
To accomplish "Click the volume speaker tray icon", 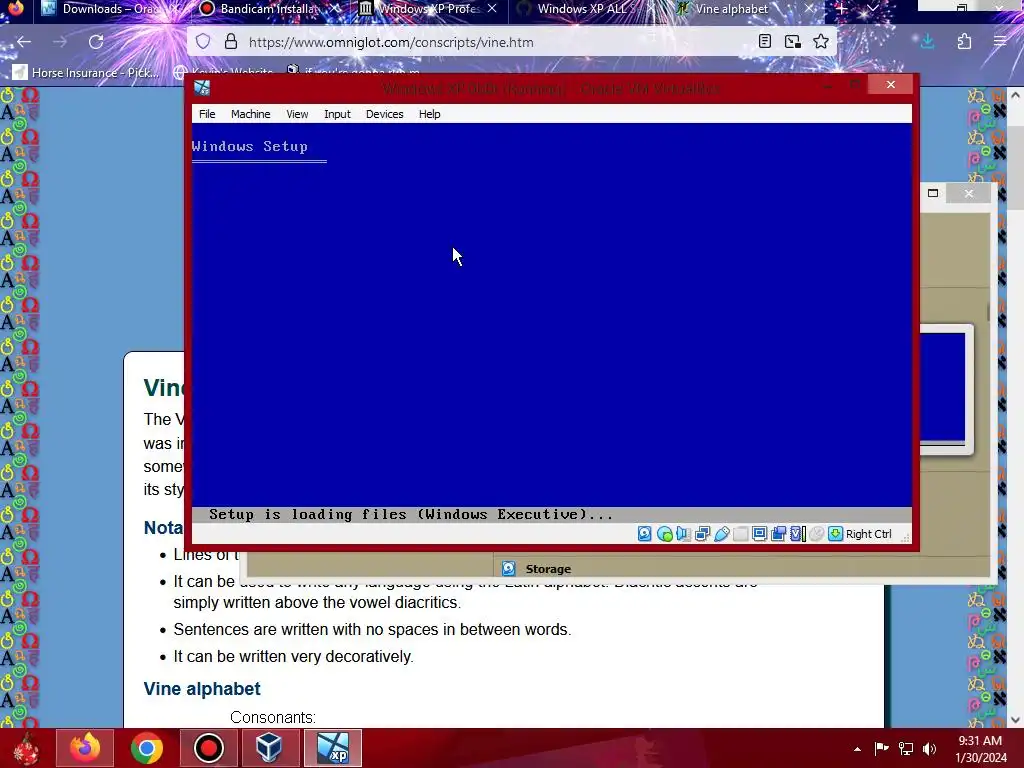I will point(929,749).
